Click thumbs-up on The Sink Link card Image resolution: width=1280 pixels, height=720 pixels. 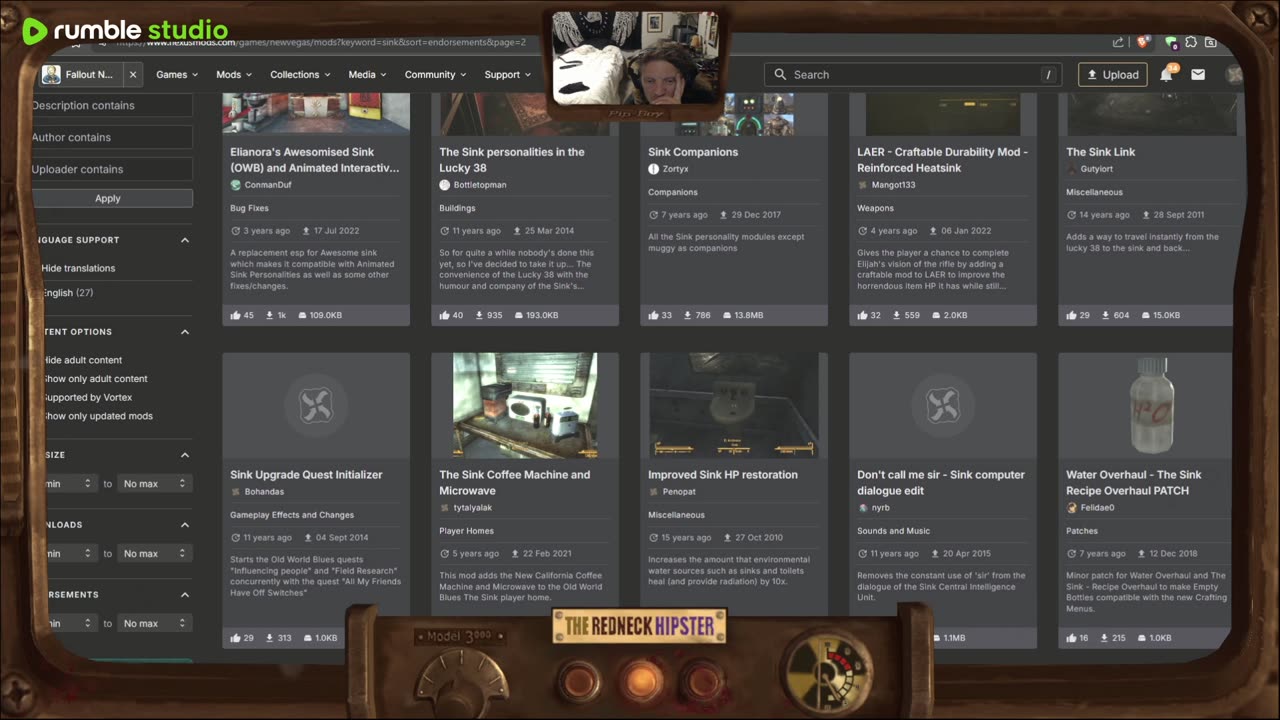click(1072, 315)
